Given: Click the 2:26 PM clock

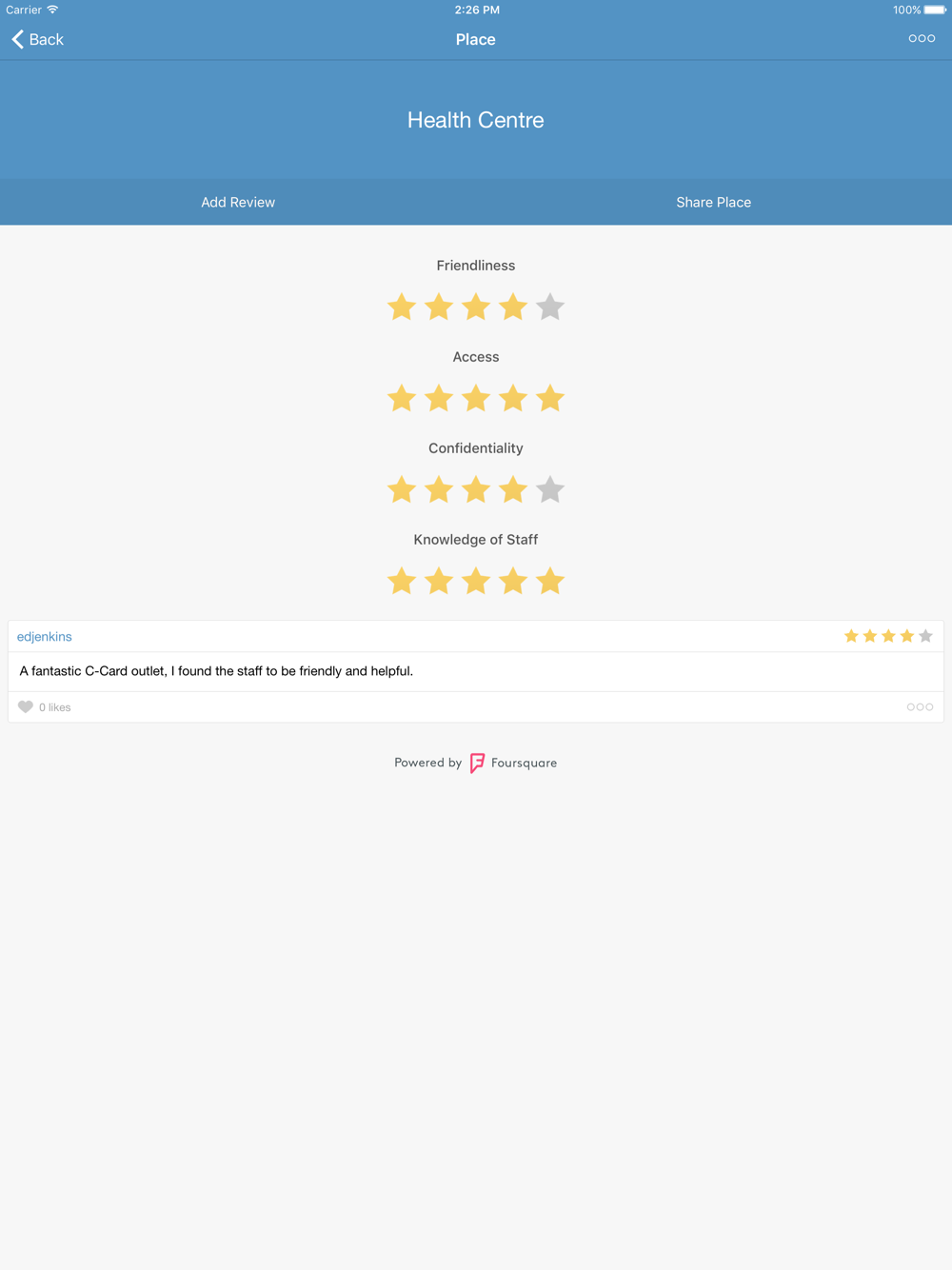Looking at the screenshot, I should [x=477, y=10].
